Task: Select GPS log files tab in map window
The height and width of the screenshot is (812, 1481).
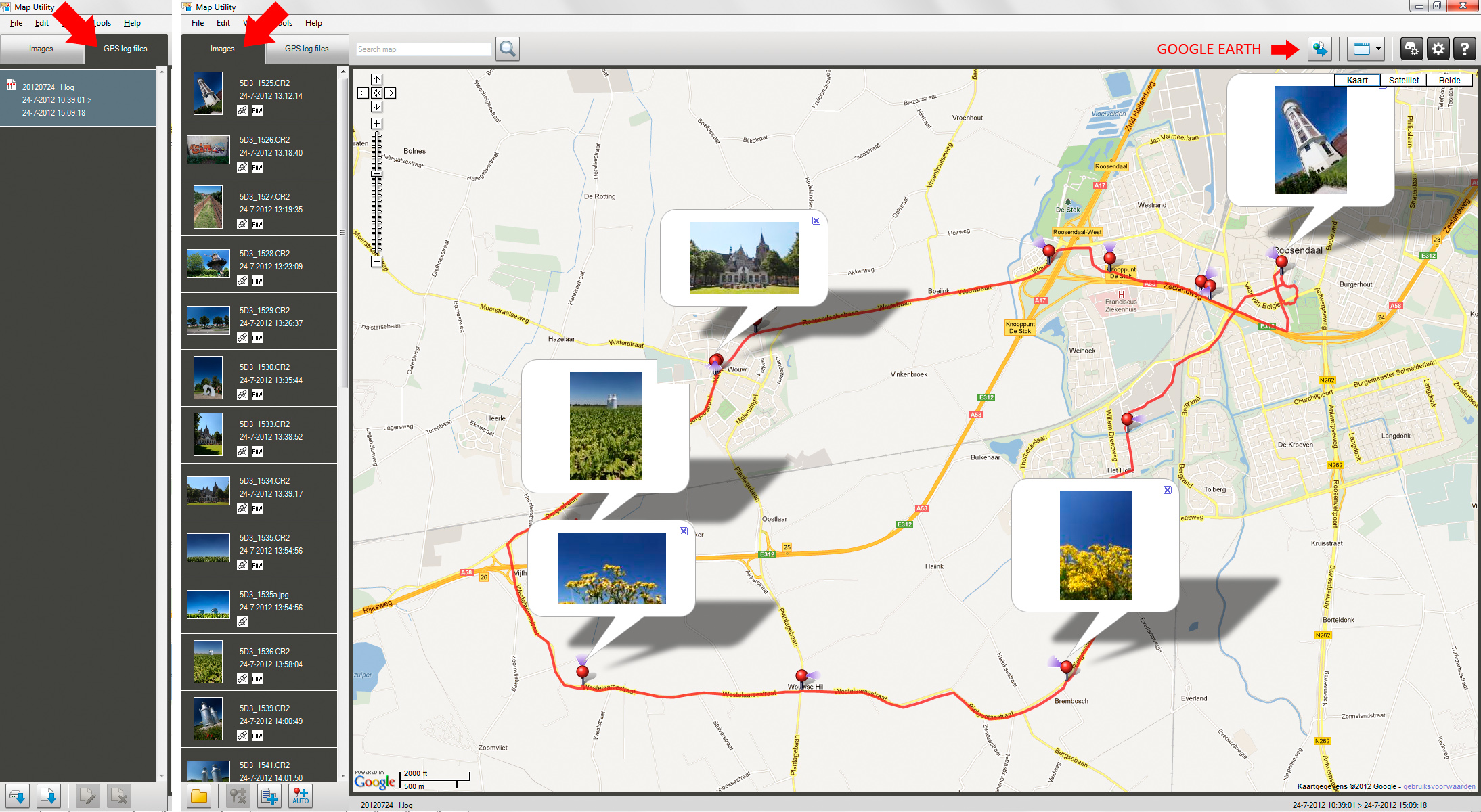Action: (x=307, y=49)
